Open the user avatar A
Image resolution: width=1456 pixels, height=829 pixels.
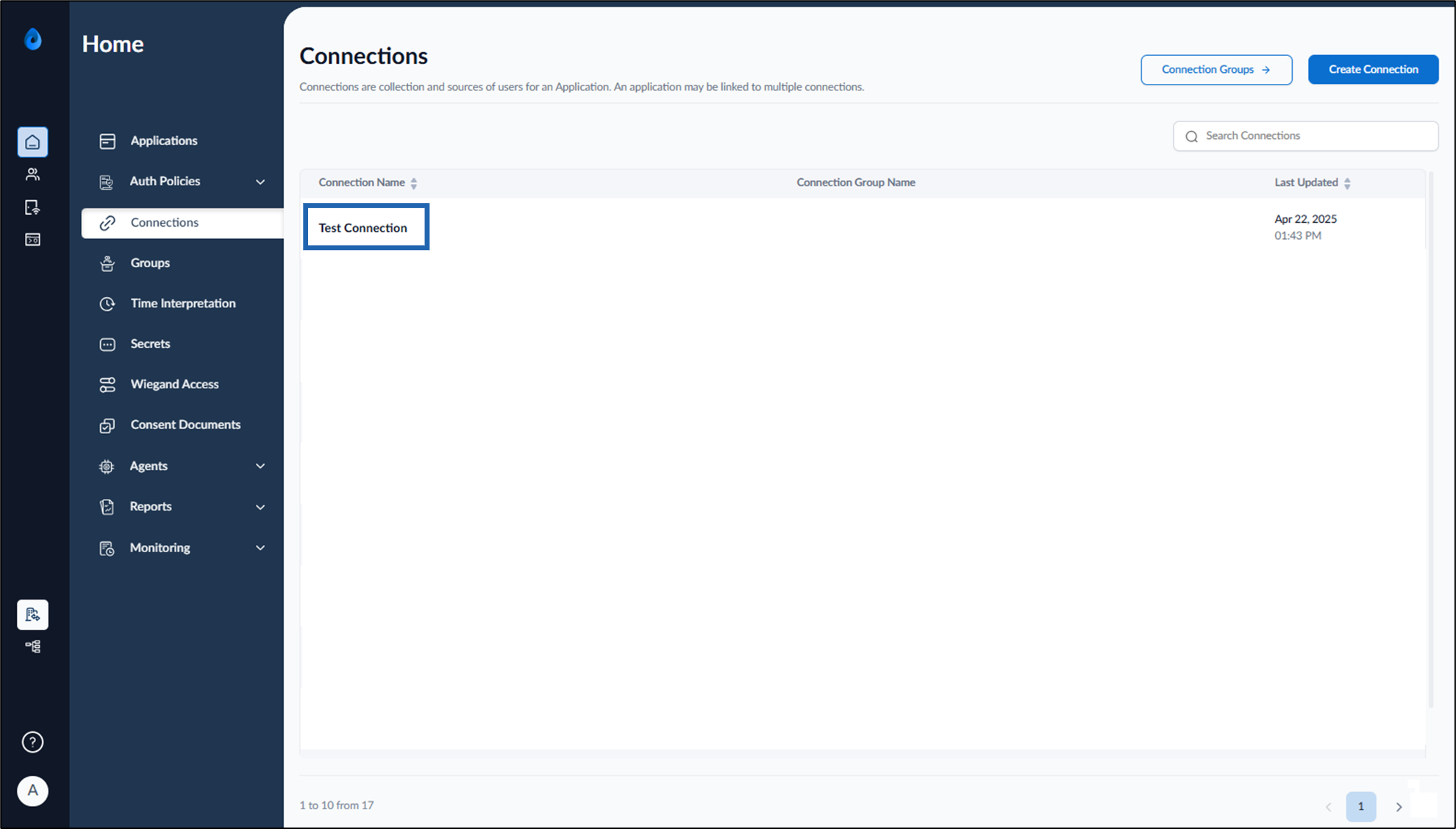32,791
